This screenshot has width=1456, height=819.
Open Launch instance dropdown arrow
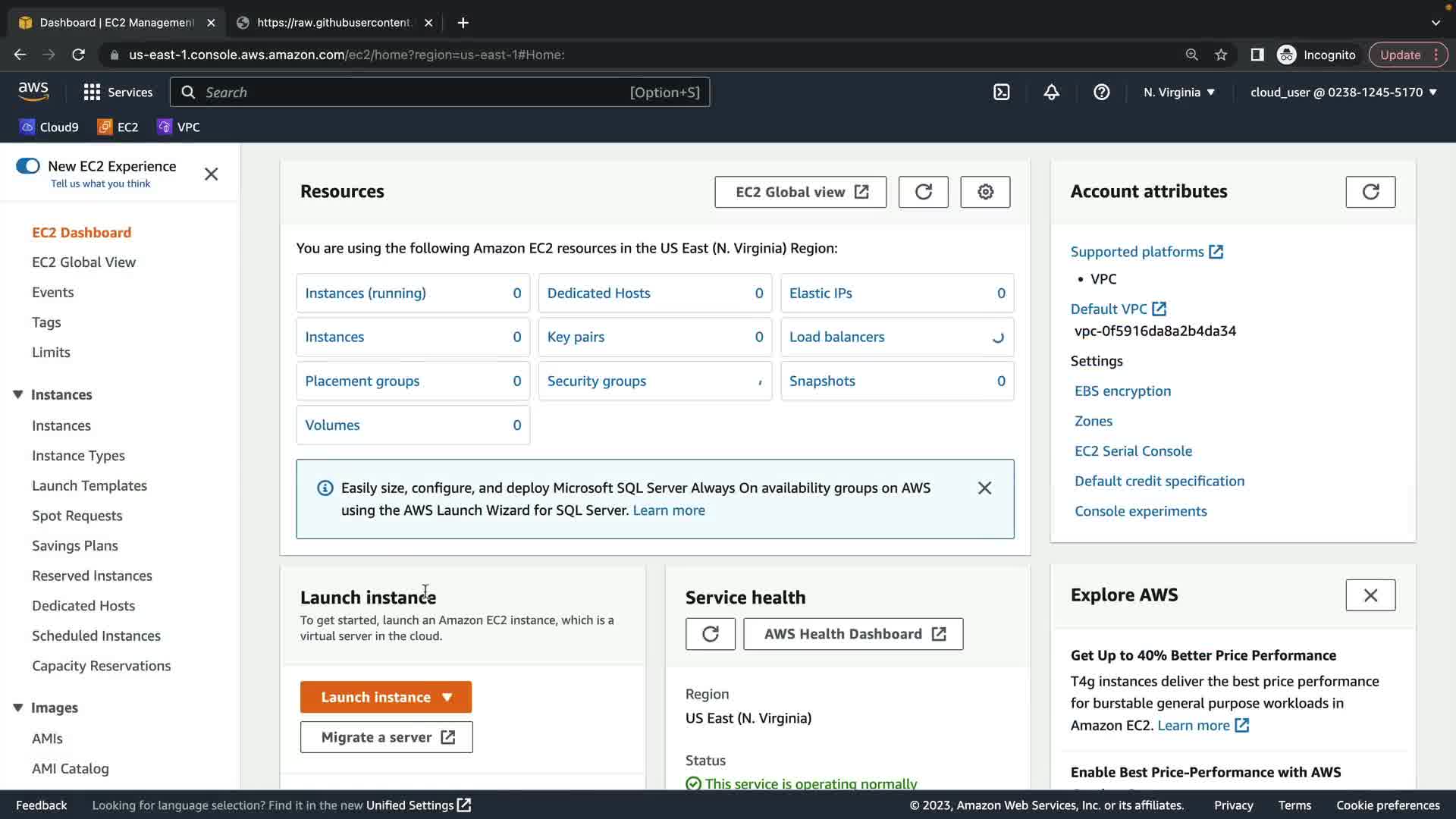447,698
